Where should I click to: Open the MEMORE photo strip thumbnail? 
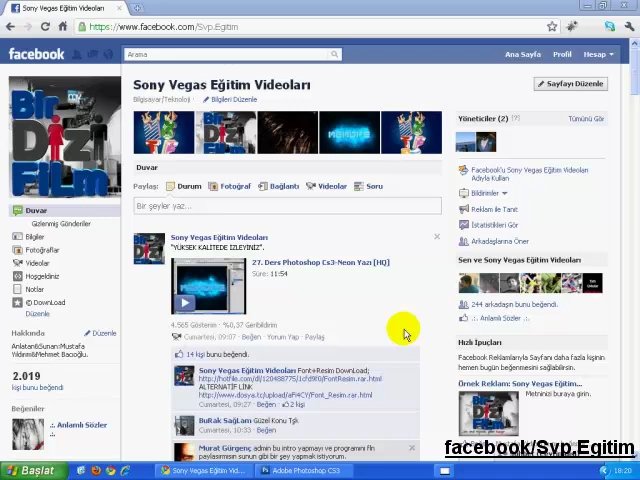[349, 133]
